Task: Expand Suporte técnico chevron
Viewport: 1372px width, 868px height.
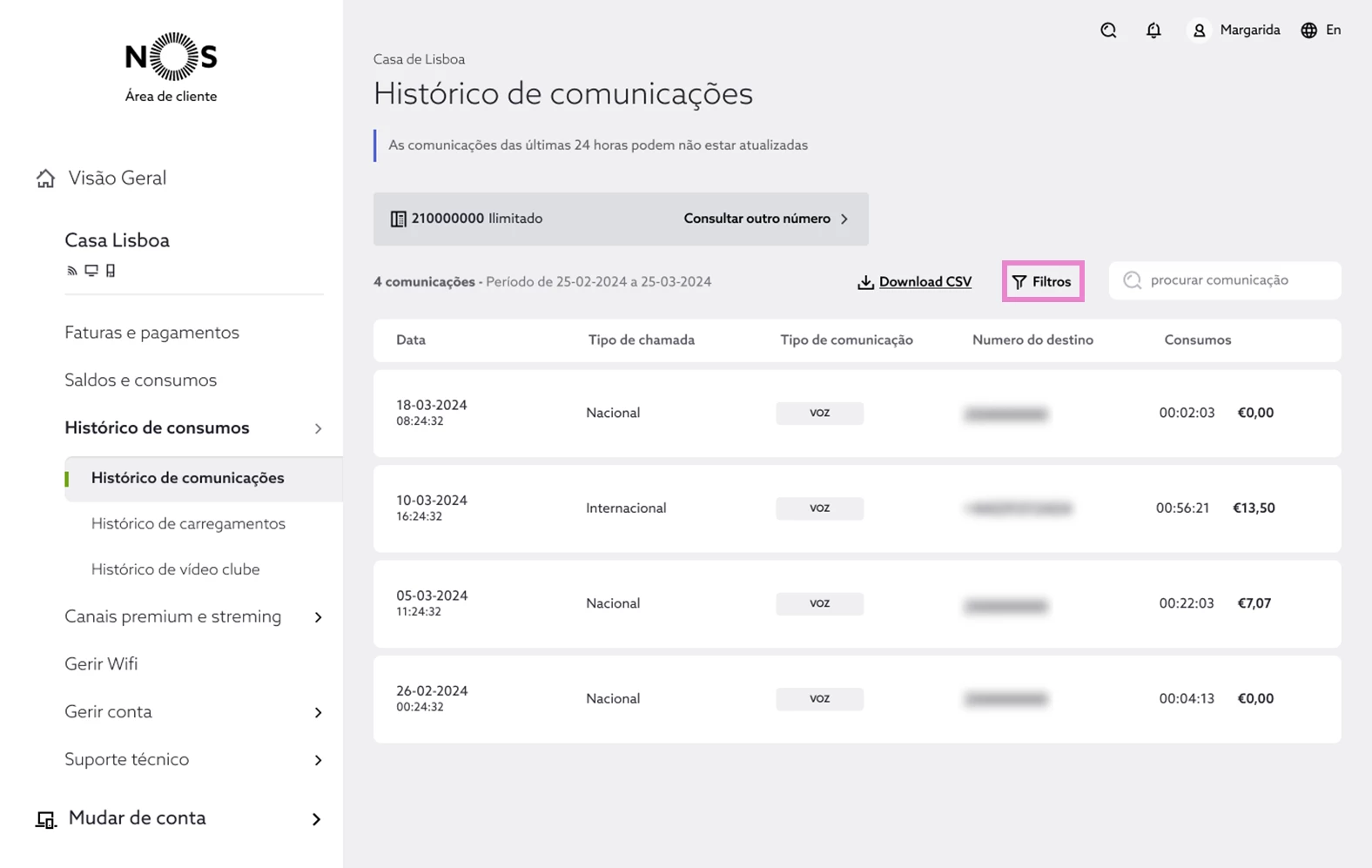Action: (318, 760)
